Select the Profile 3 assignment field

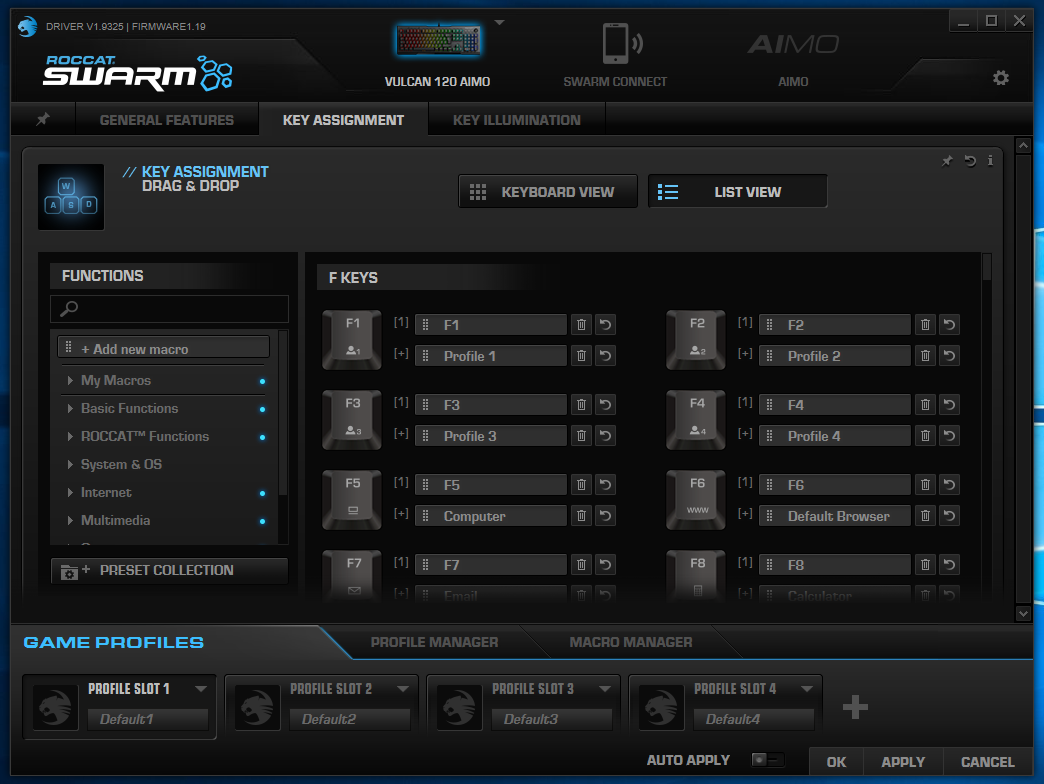click(491, 436)
